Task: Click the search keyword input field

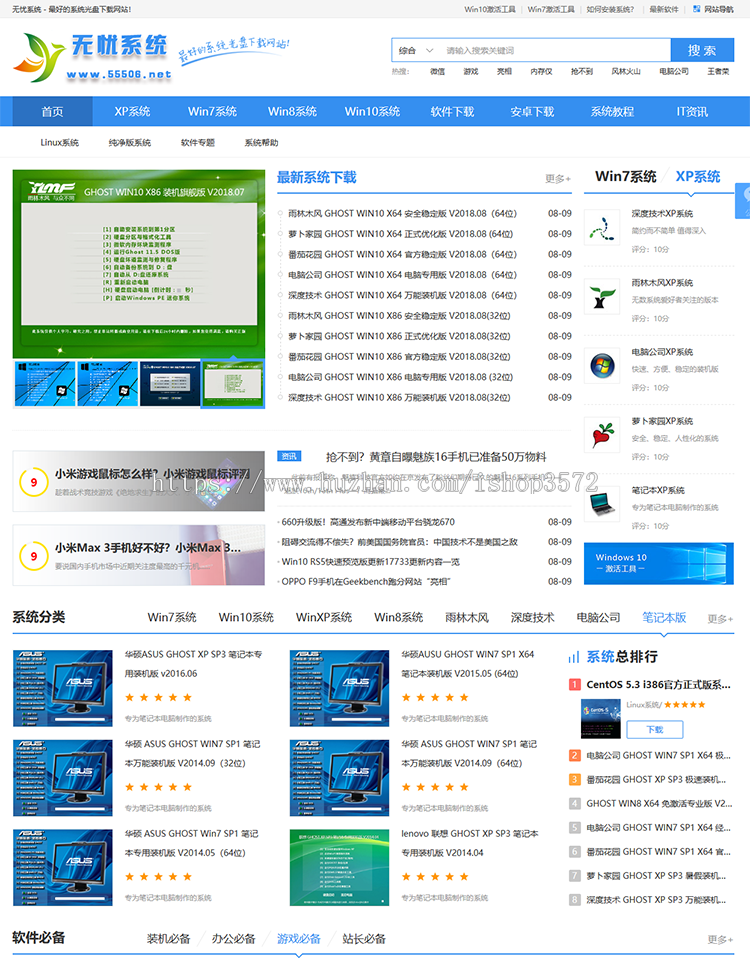Action: click(x=554, y=51)
